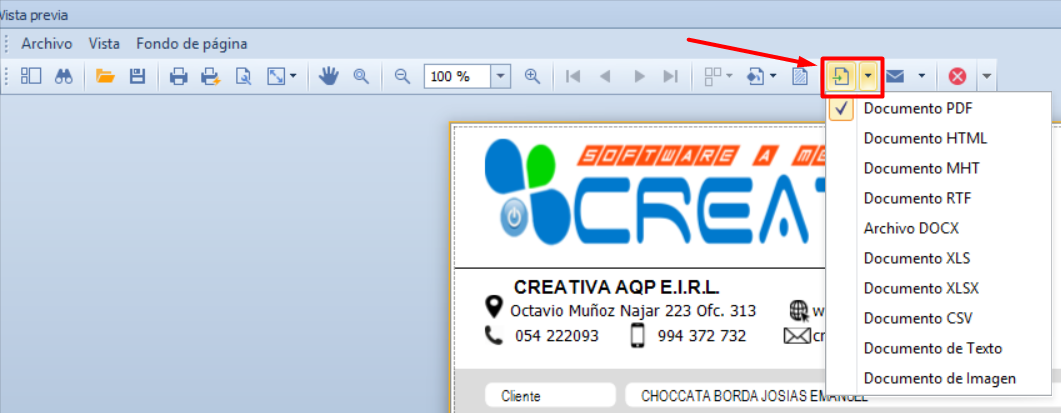Image resolution: width=1061 pixels, height=413 pixels.
Task: Go to the first page
Action: [573, 77]
